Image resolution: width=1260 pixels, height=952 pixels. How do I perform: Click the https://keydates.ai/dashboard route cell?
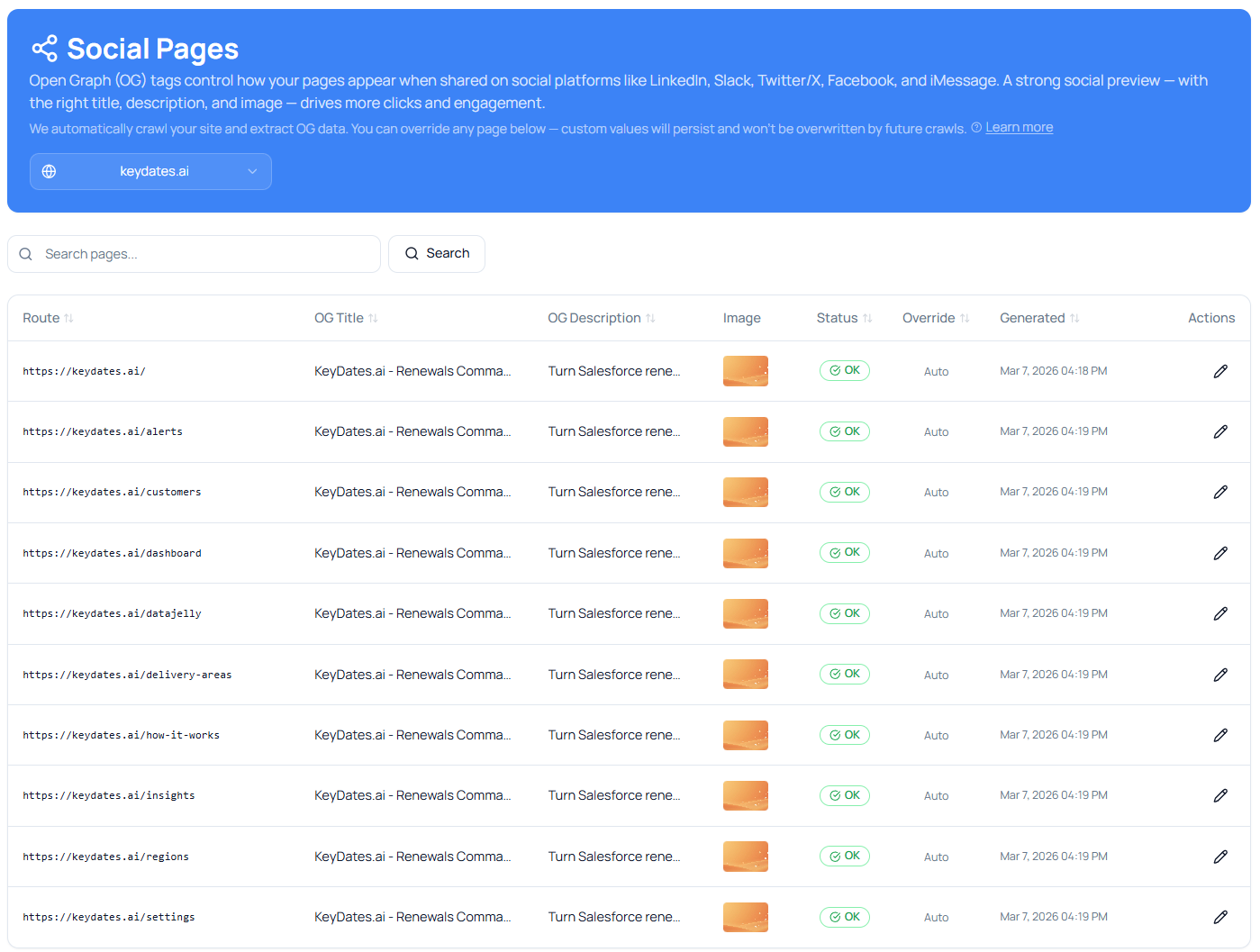coord(112,553)
